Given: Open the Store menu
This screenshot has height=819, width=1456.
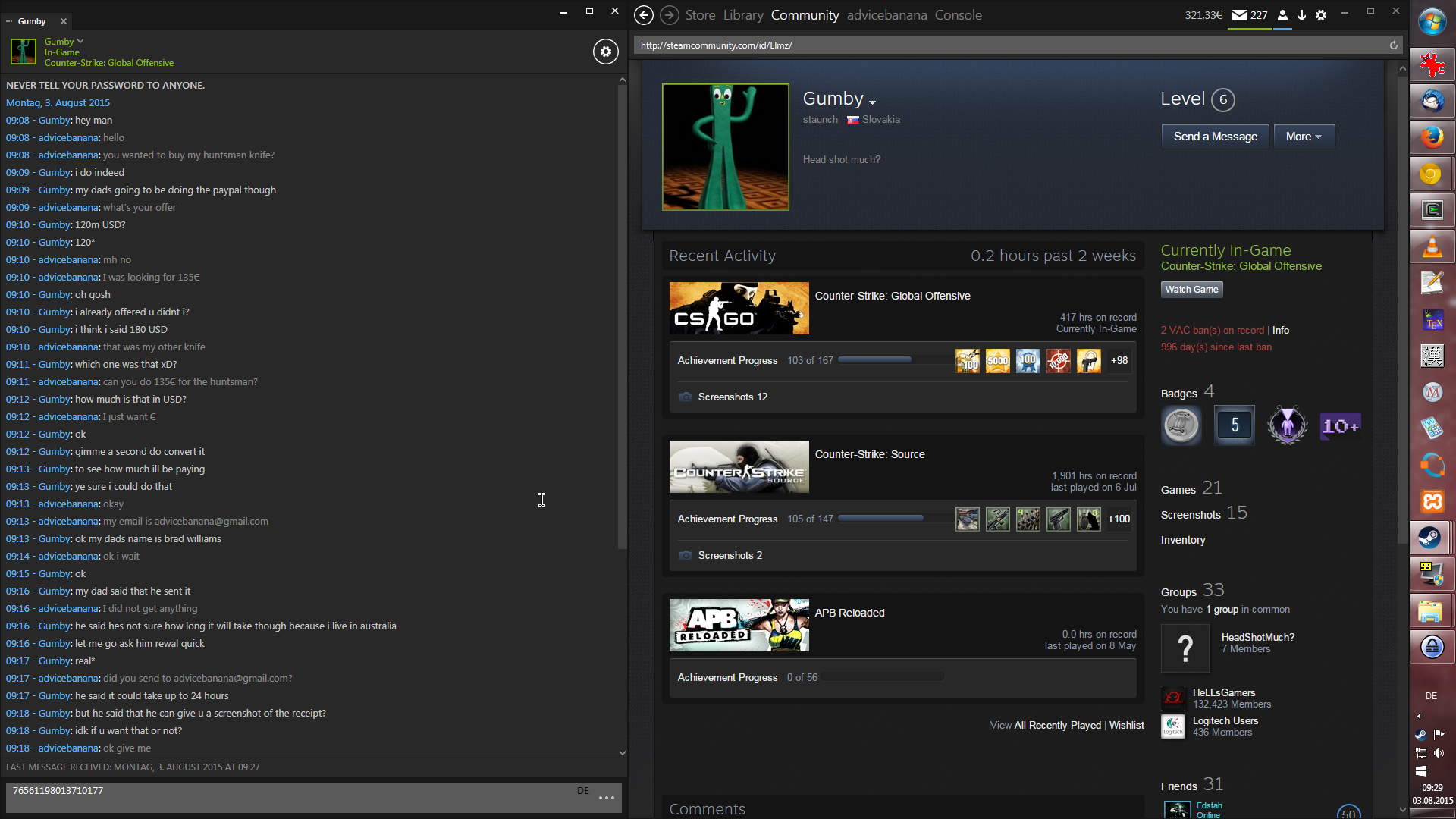Looking at the screenshot, I should (700, 15).
